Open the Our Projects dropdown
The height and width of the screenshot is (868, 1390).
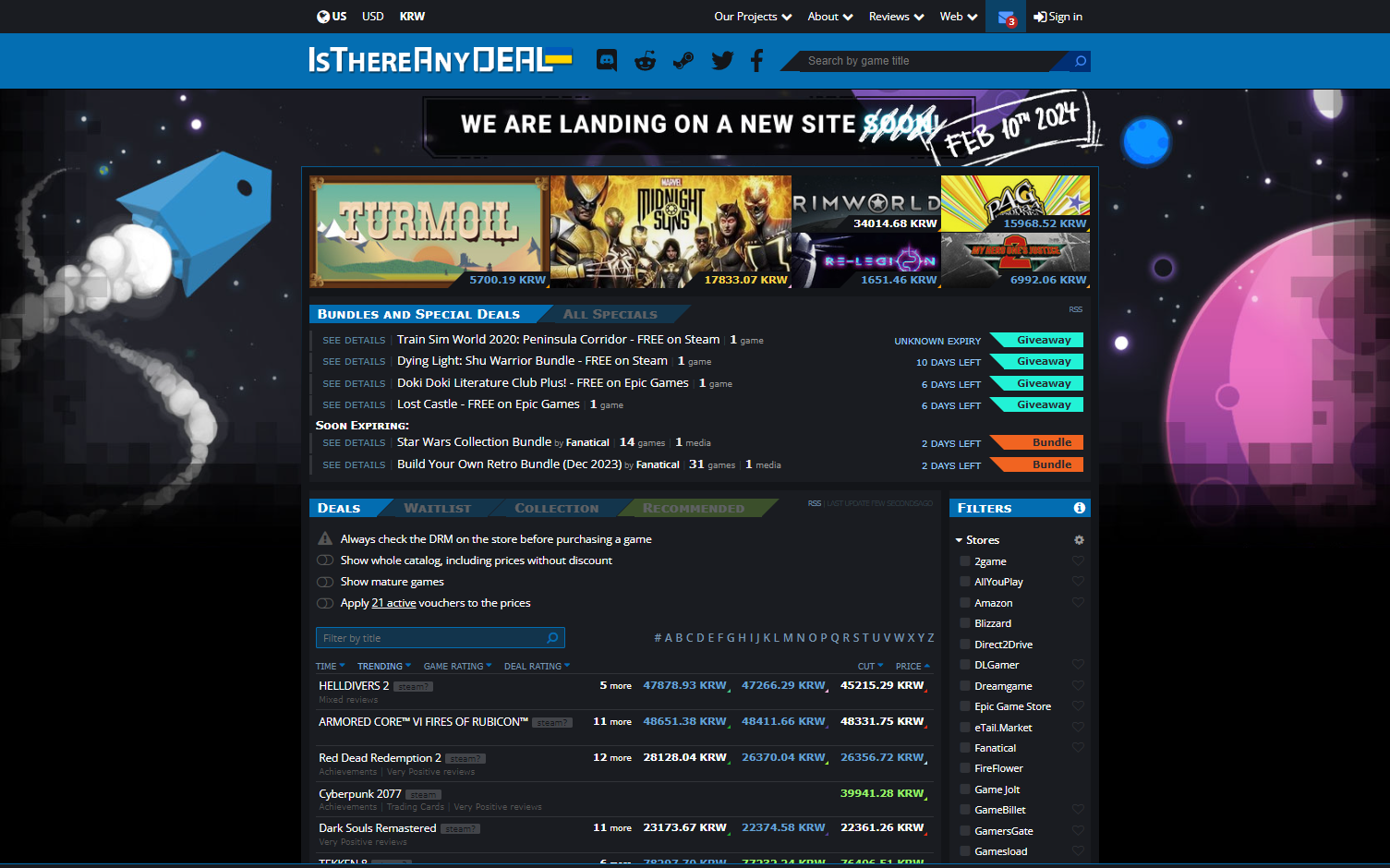coord(753,17)
